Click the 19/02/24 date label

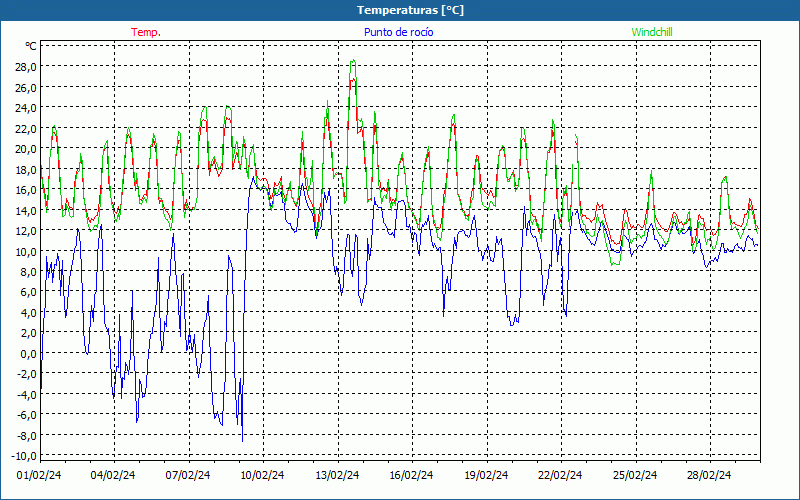pos(486,475)
